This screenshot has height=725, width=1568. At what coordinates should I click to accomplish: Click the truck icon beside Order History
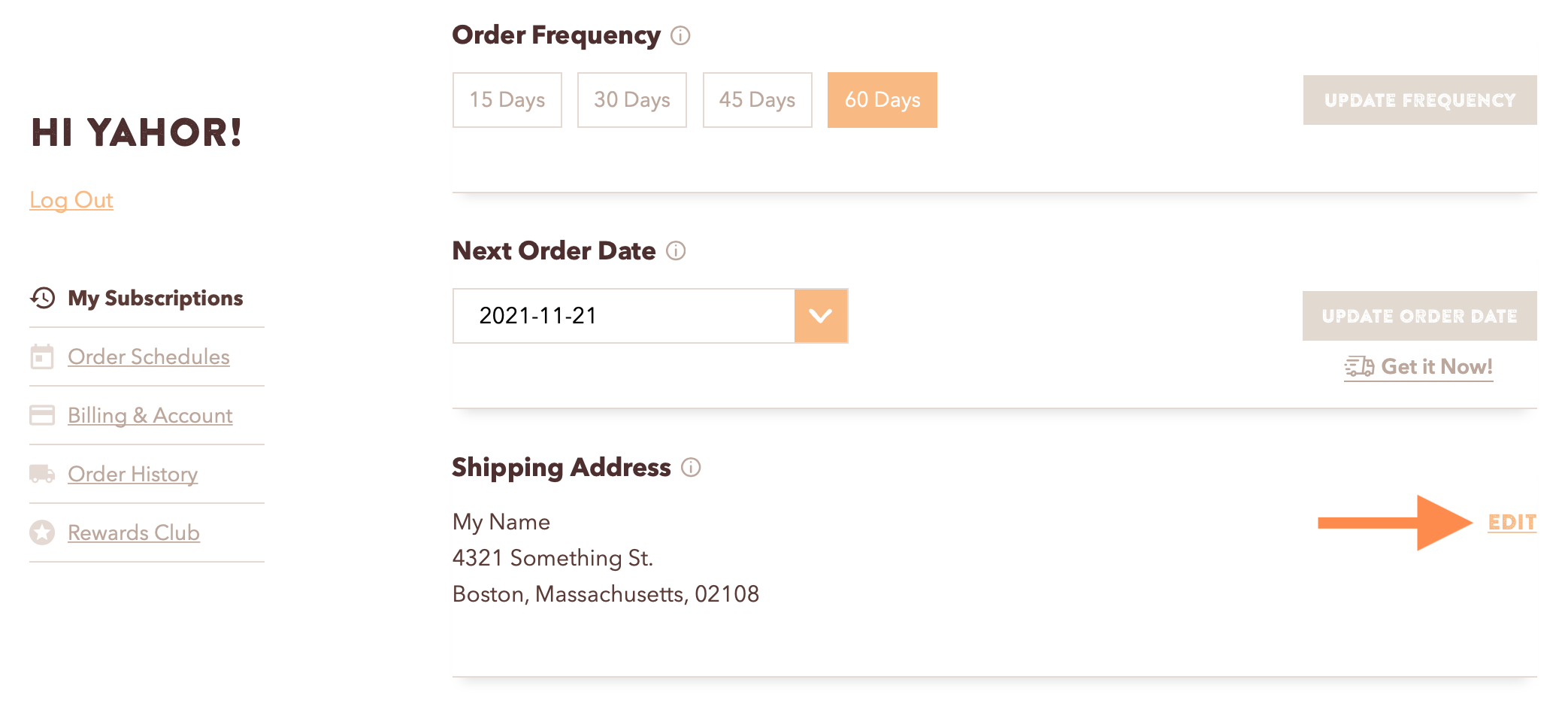(43, 474)
